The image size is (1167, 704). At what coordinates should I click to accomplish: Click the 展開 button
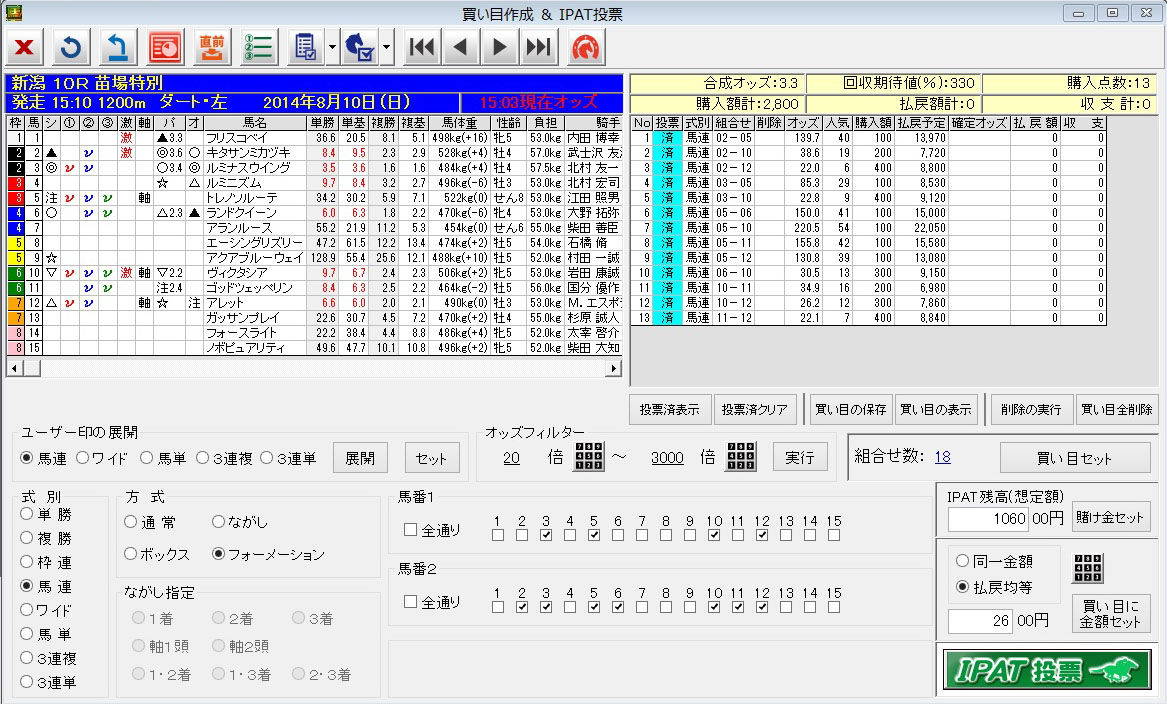tap(360, 458)
